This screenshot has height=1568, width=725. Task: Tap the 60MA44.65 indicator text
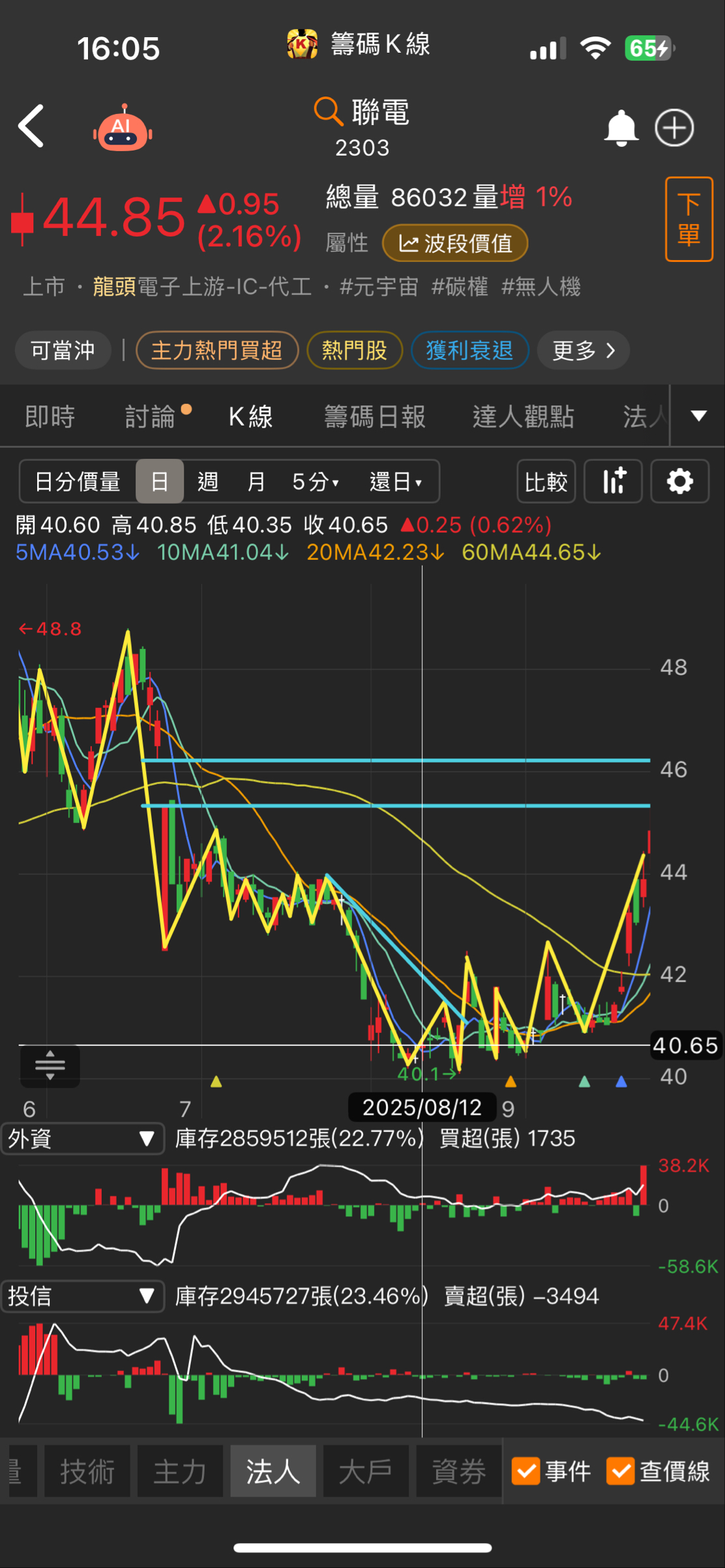[x=531, y=553]
